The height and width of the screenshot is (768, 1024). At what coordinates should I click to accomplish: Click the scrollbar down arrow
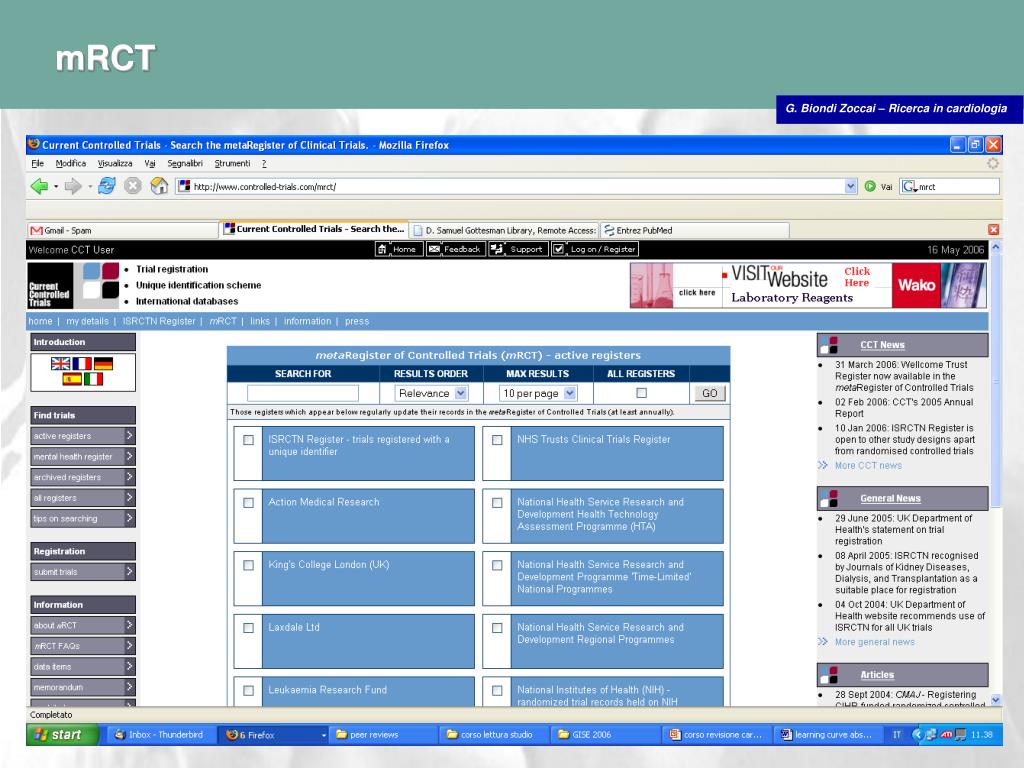pos(995,699)
